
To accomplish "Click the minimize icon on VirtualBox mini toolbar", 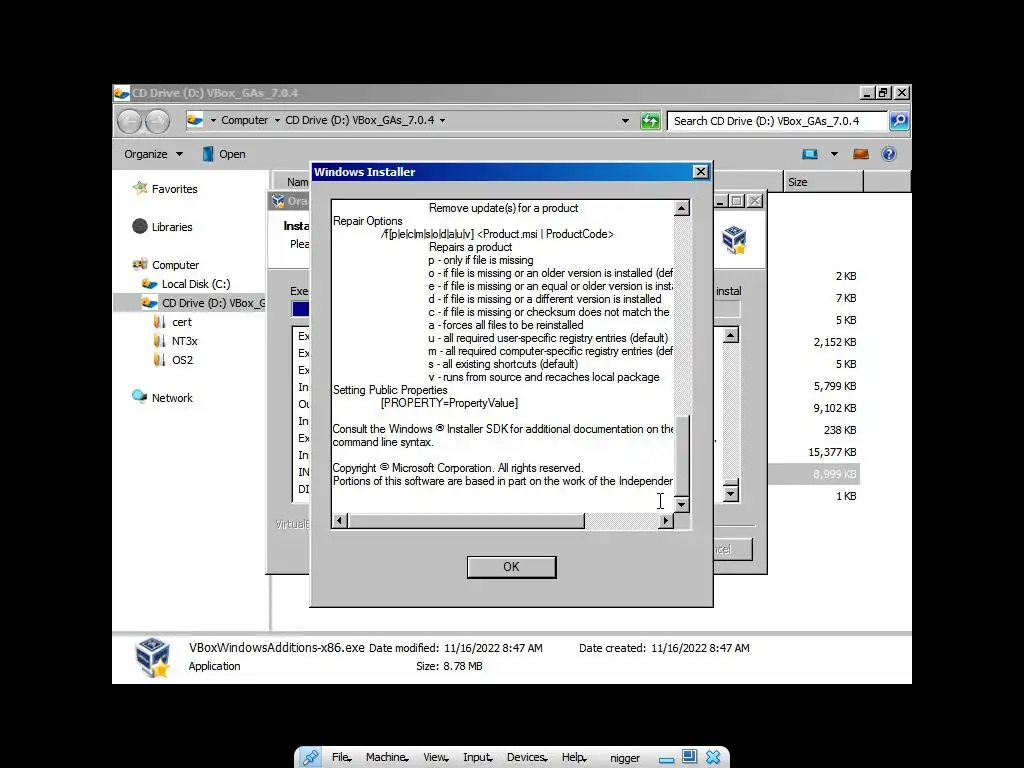I will coord(666,758).
